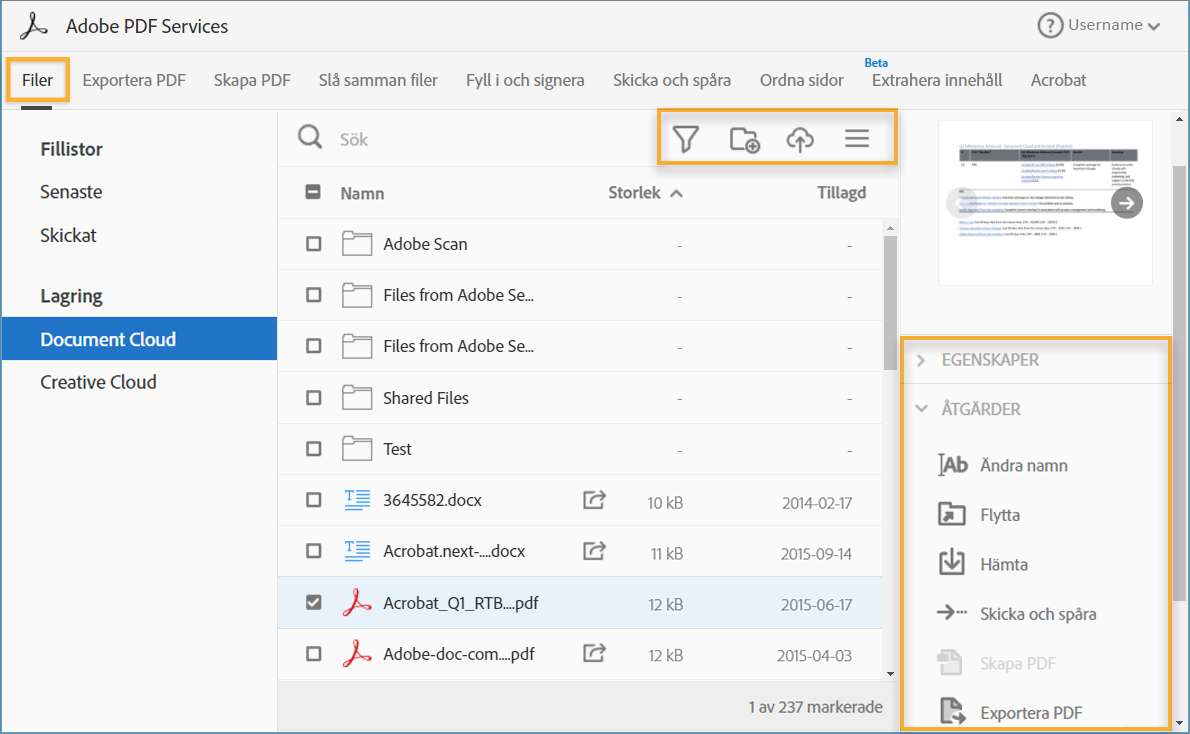Viewport: 1190px width, 734px height.
Task: Click the Adobe Scan folder icon
Action: [x=356, y=244]
